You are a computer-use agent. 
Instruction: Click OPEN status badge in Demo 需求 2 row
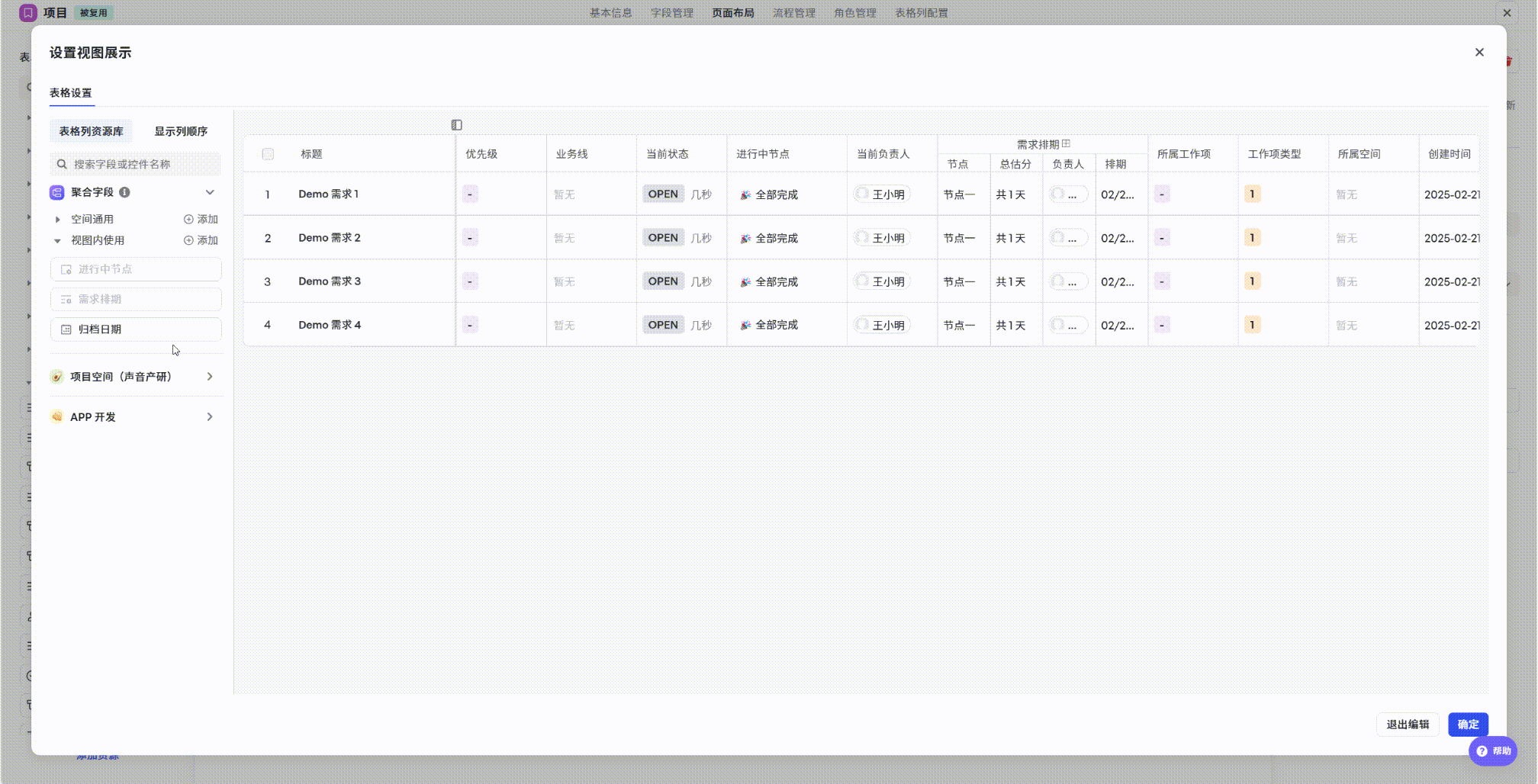click(662, 238)
